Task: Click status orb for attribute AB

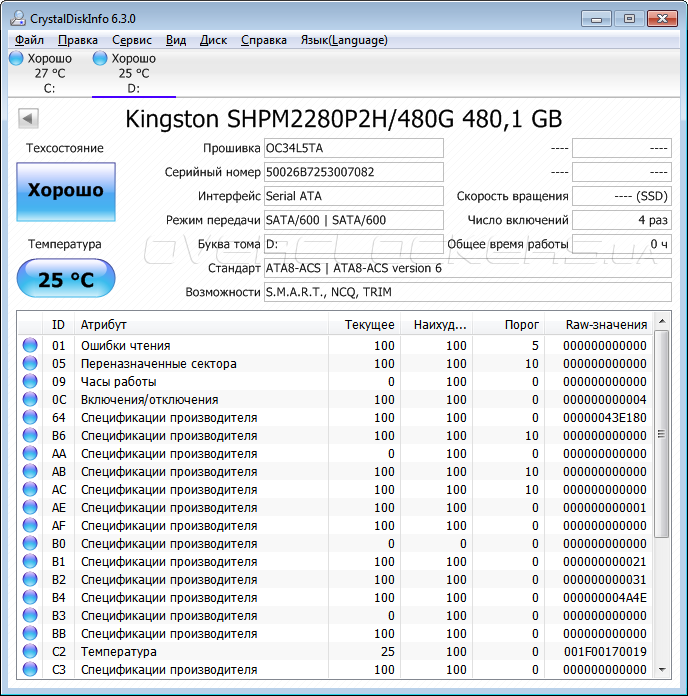Action: coord(30,471)
